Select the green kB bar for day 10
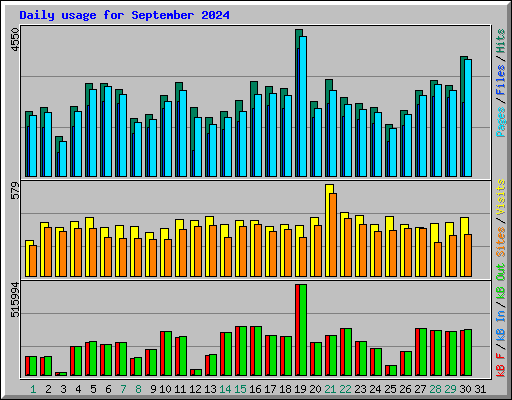The width and height of the screenshot is (512, 400). pos(168,353)
